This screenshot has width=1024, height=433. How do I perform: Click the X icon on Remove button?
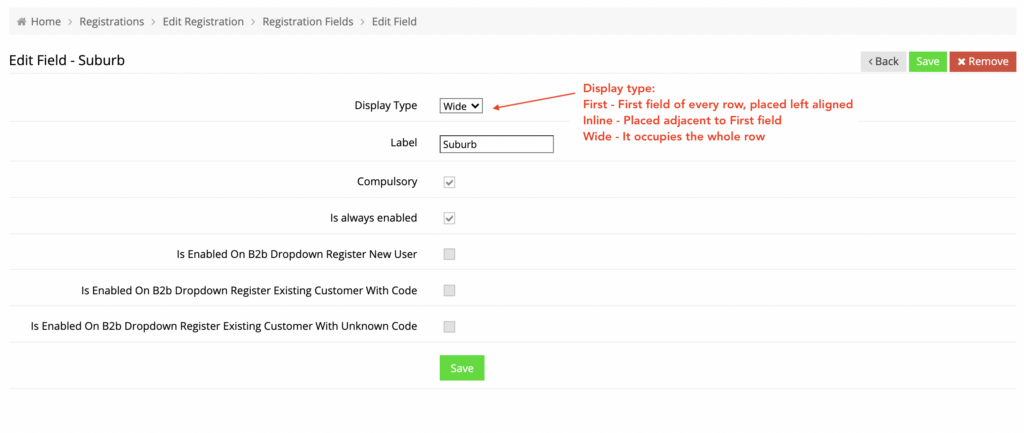(x=961, y=61)
